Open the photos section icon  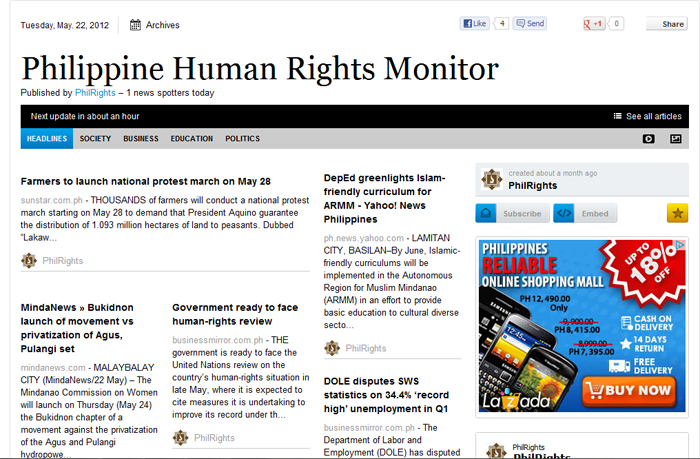pos(675,139)
